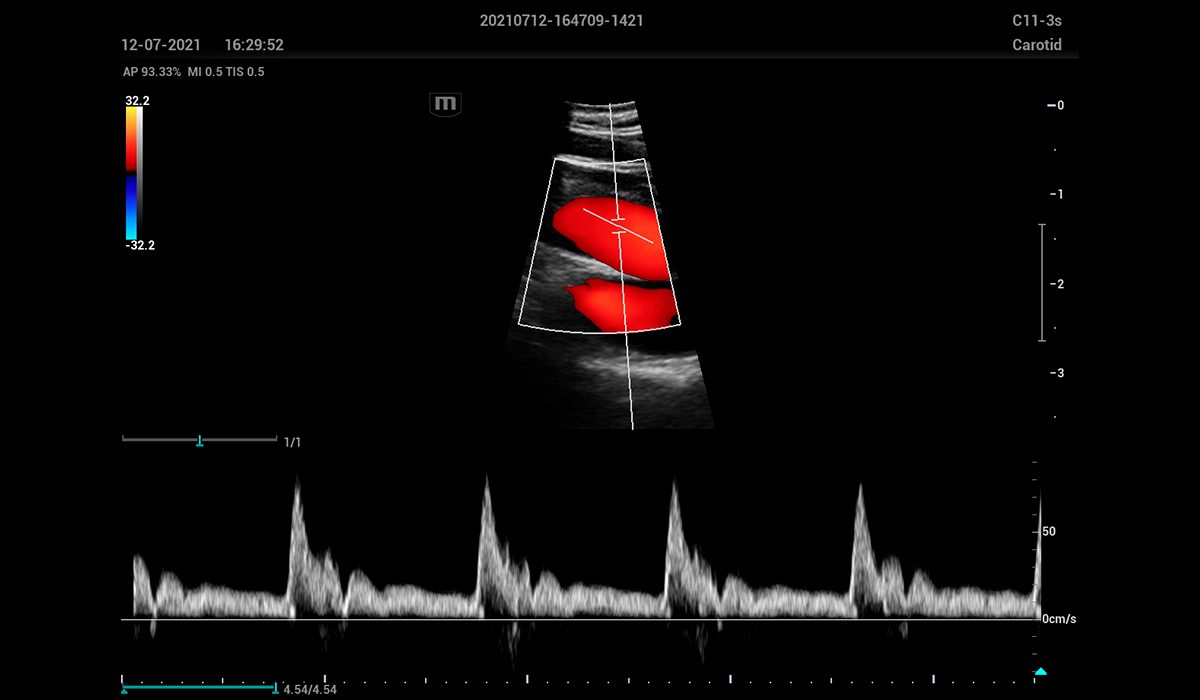Click the depth scale 3 cm marker
Image resolution: width=1200 pixels, height=700 pixels.
[1056, 373]
